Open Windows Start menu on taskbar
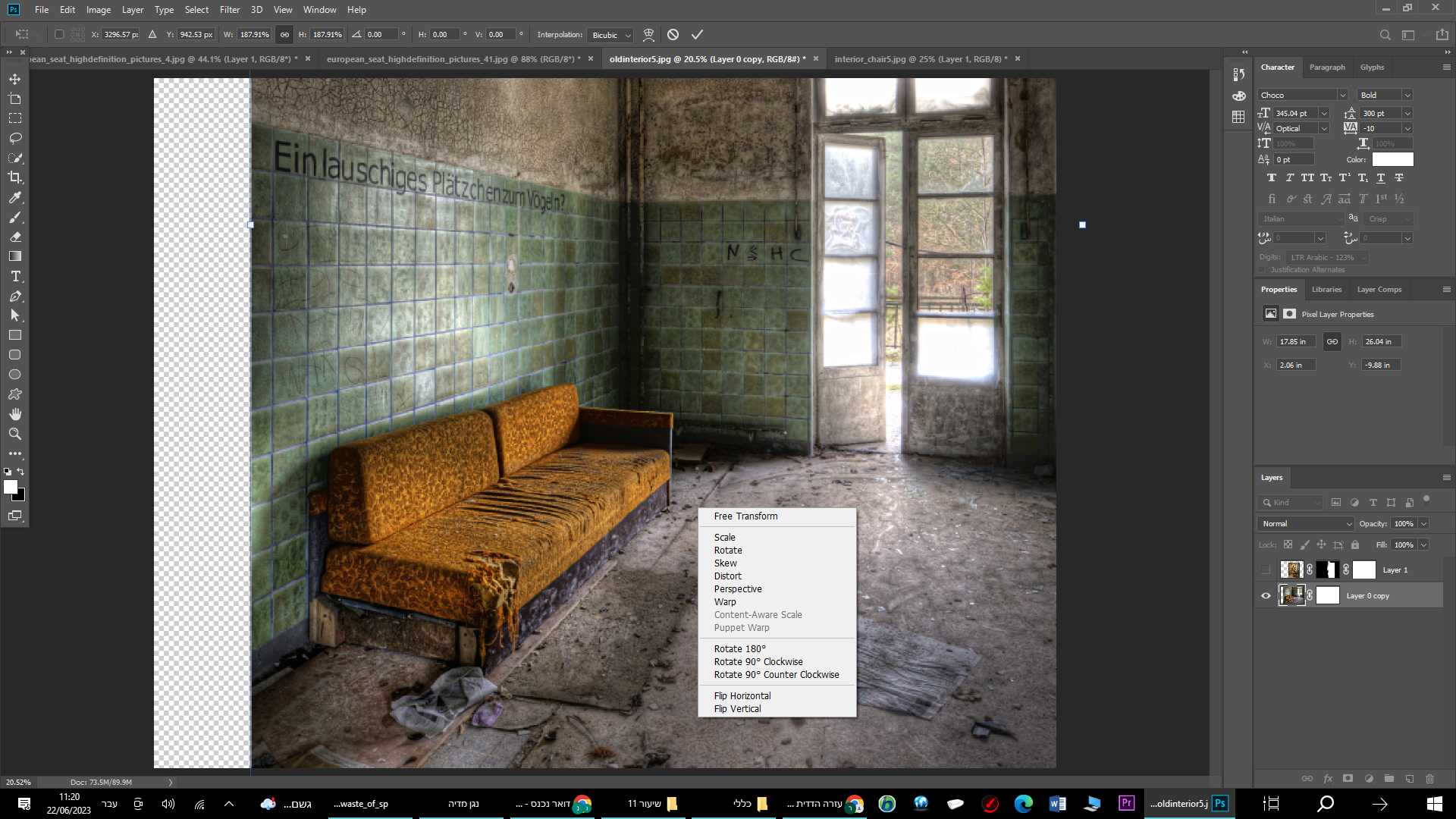Viewport: 1456px width, 819px height. (x=1434, y=804)
